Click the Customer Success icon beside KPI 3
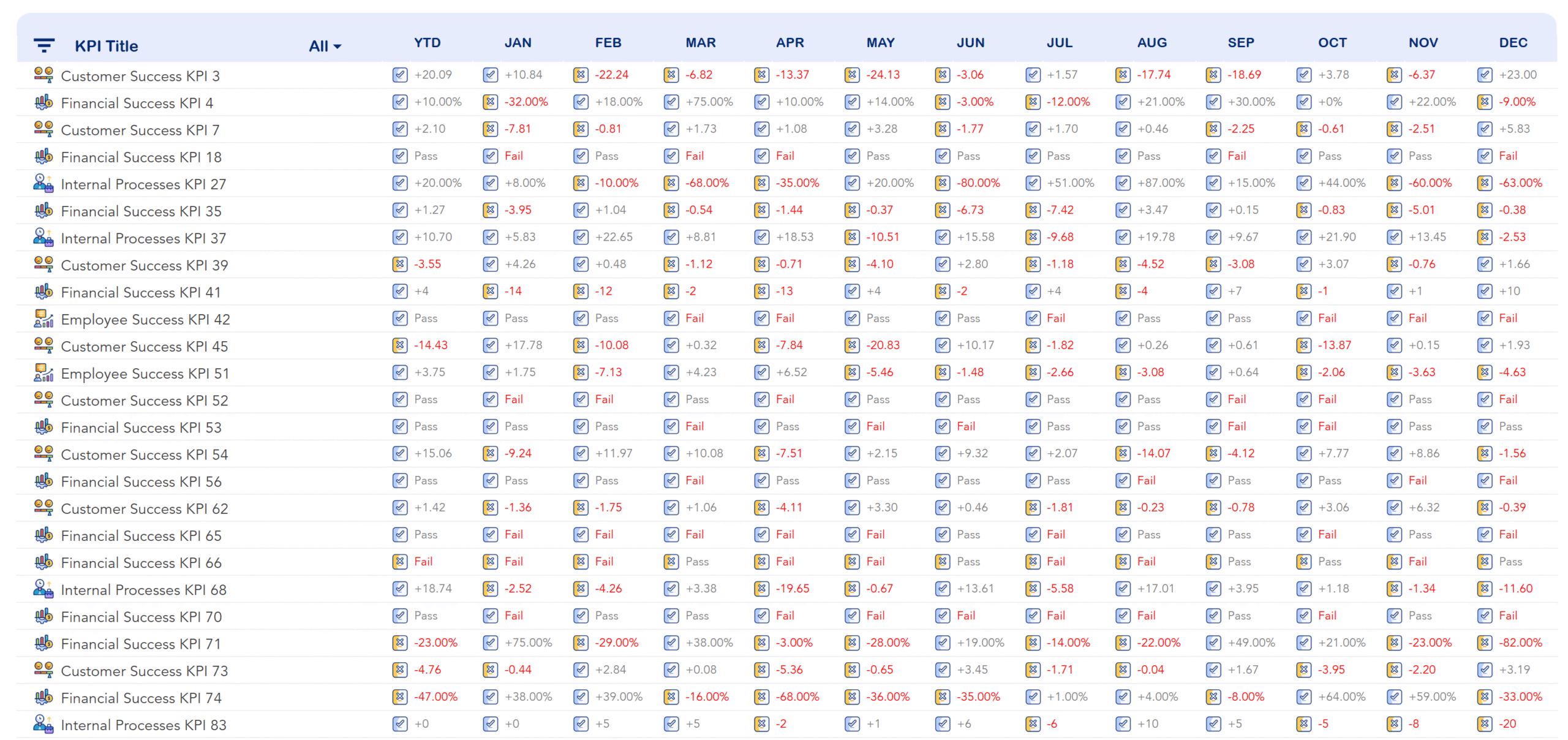The width and height of the screenshot is (1568, 740). click(42, 75)
